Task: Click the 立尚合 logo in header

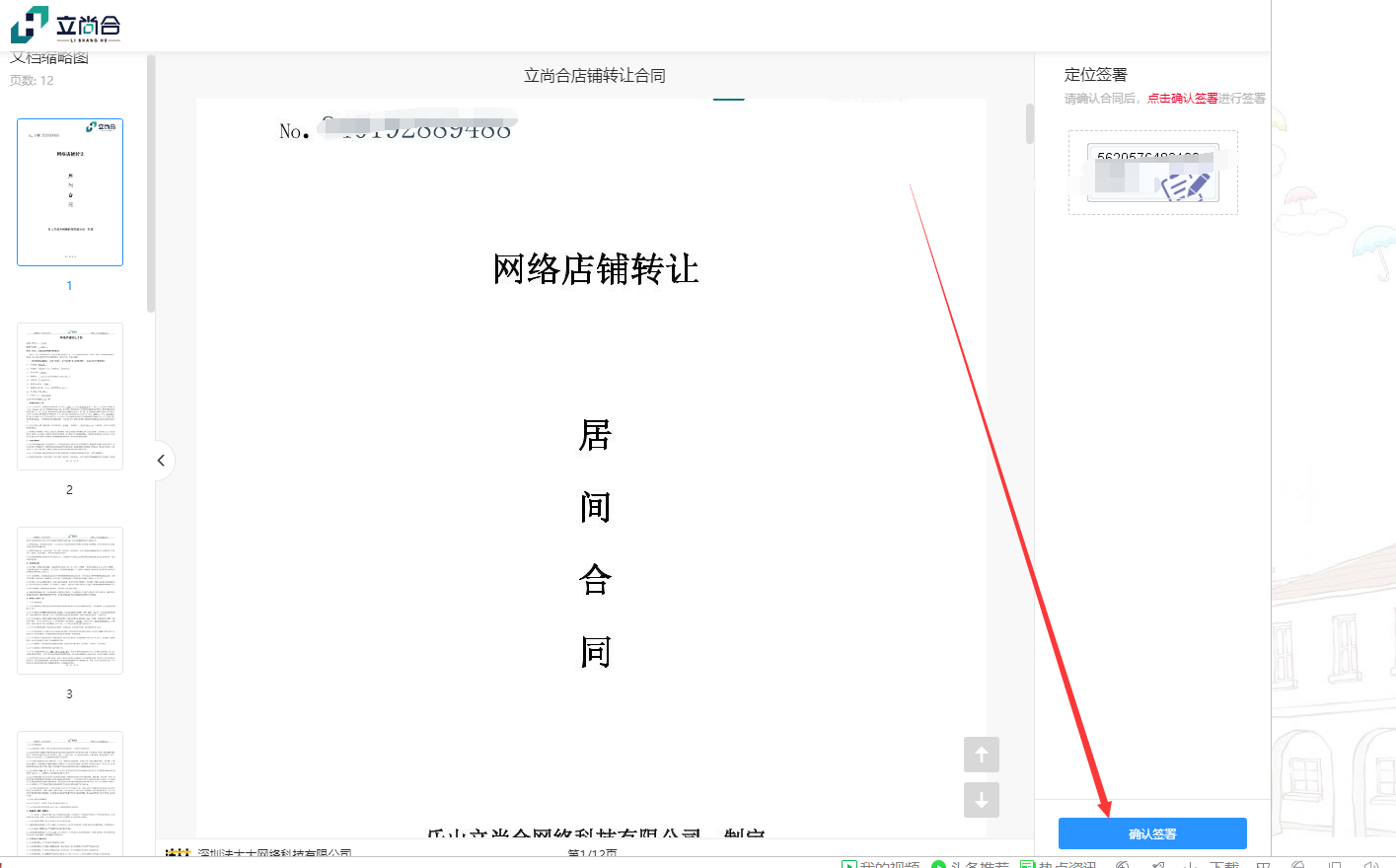Action: point(65,26)
